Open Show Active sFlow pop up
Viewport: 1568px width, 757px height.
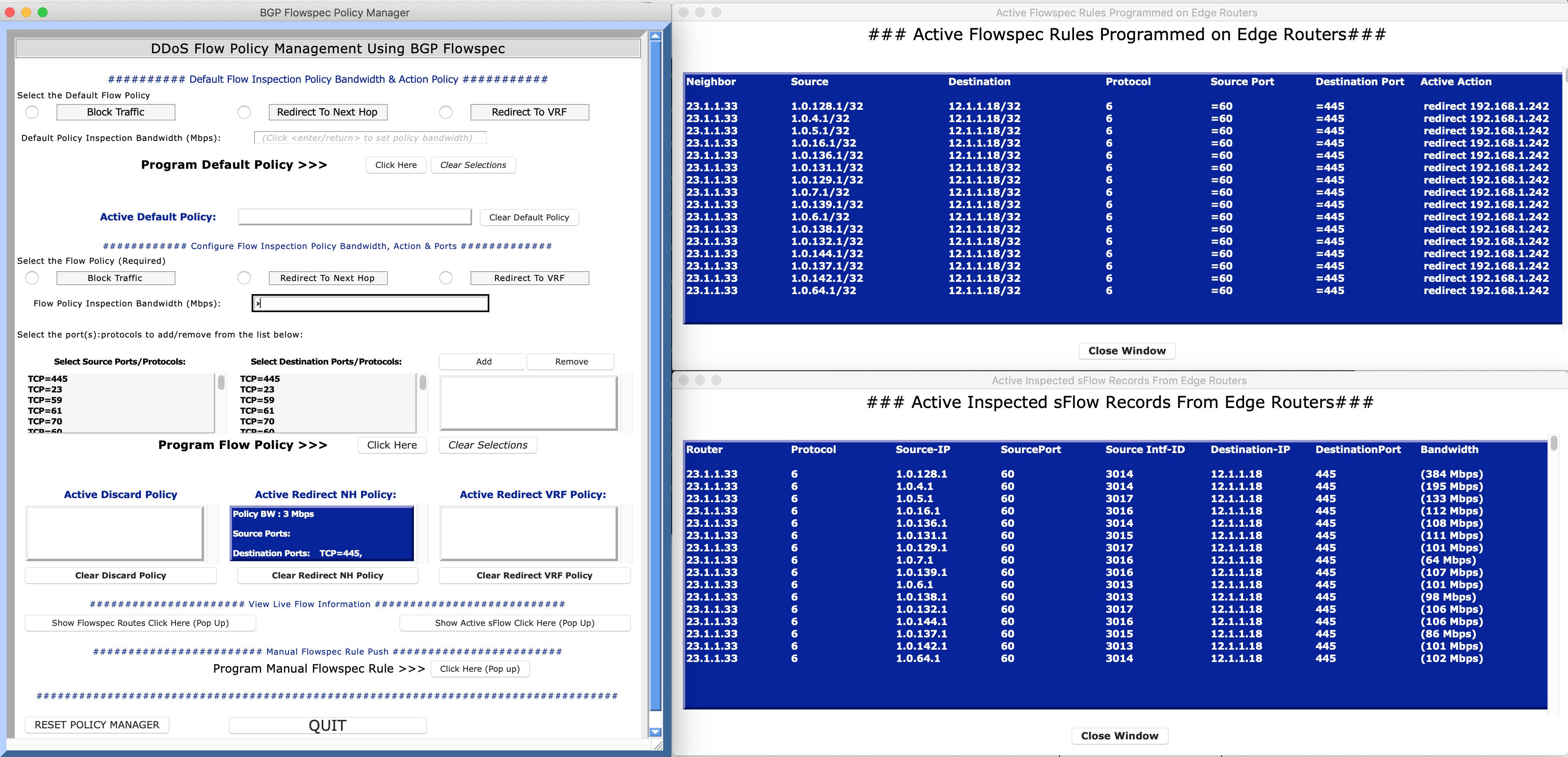514,623
